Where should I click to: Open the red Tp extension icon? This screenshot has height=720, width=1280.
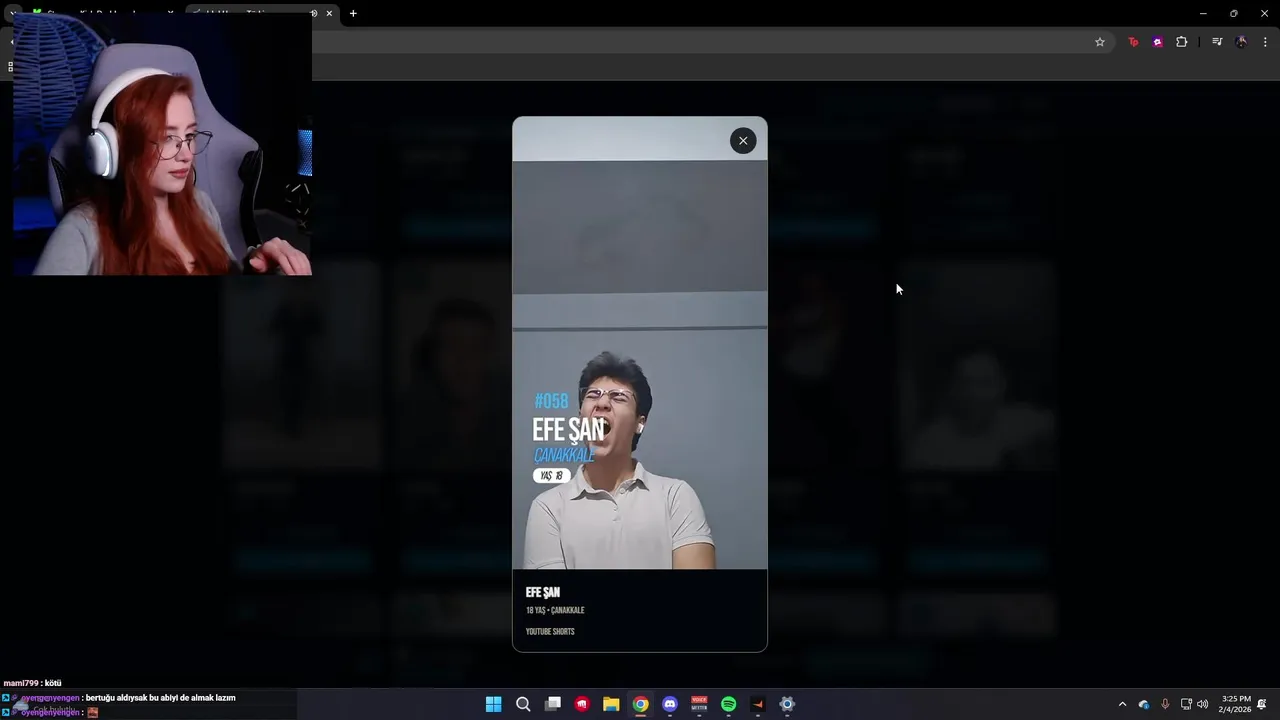pyautogui.click(x=1133, y=42)
